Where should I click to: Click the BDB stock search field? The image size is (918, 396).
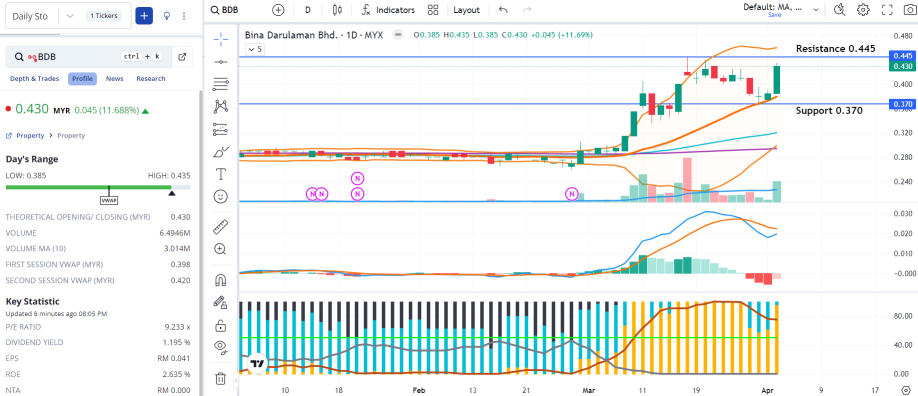click(88, 57)
